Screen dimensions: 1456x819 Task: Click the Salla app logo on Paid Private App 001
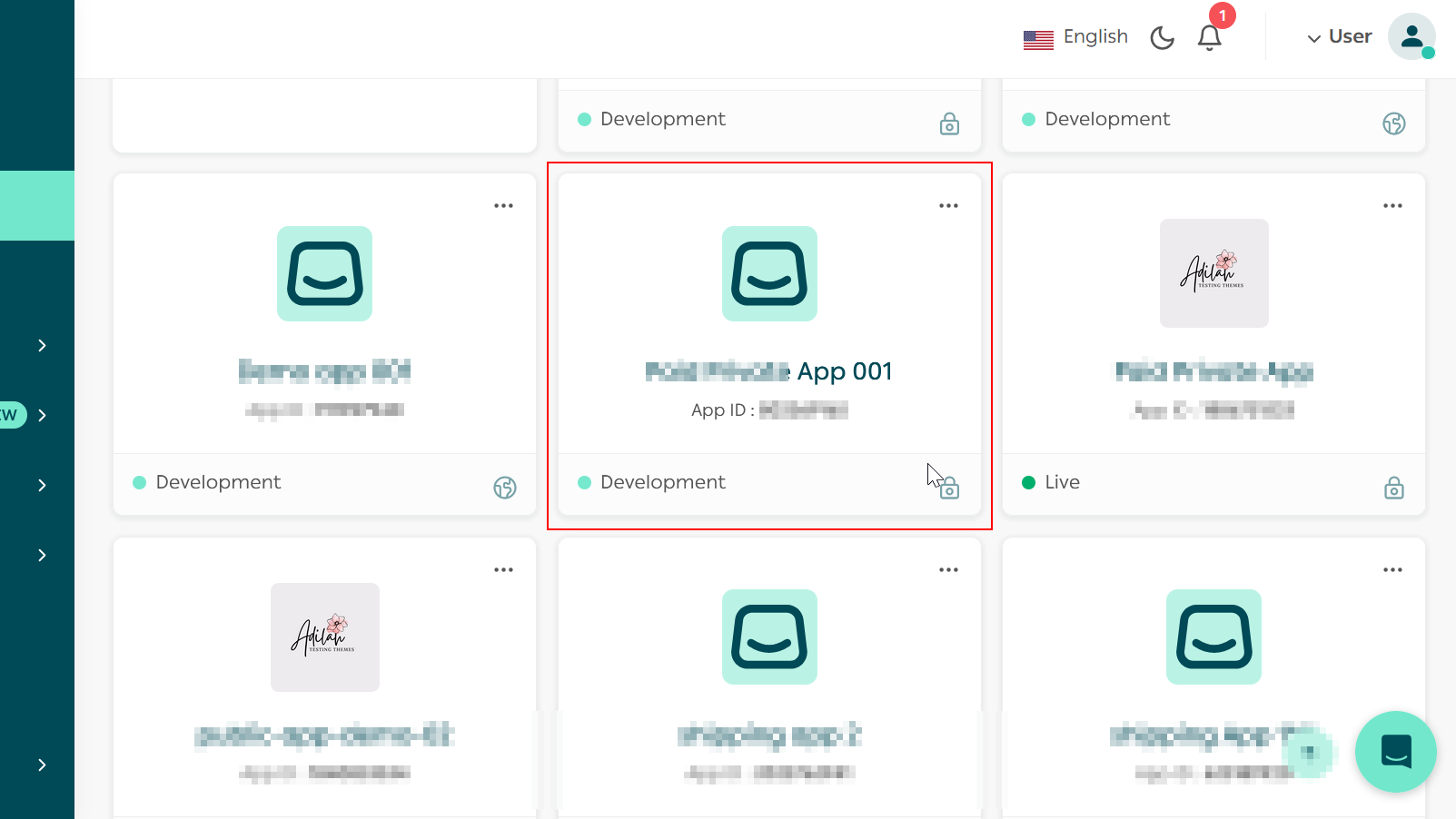coord(769,273)
